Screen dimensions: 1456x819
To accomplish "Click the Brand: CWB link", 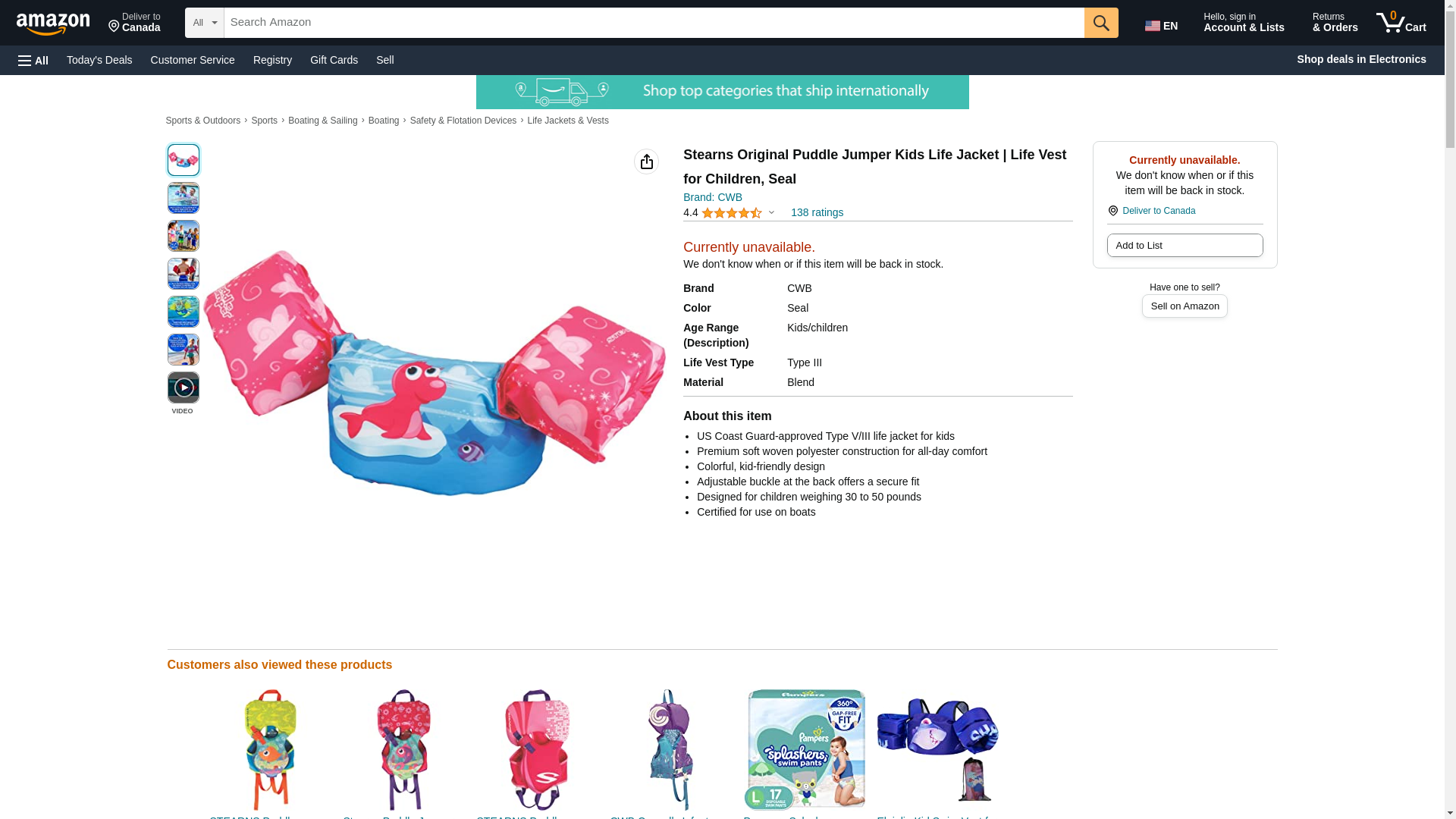I will (x=712, y=197).
